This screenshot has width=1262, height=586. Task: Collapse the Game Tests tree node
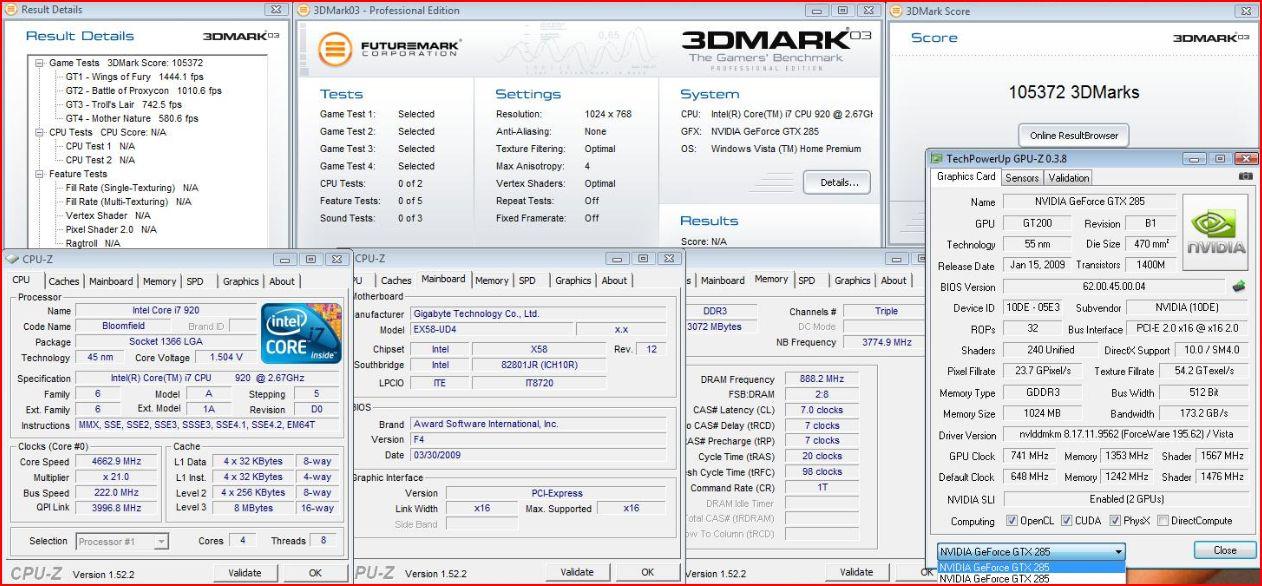click(x=39, y=62)
